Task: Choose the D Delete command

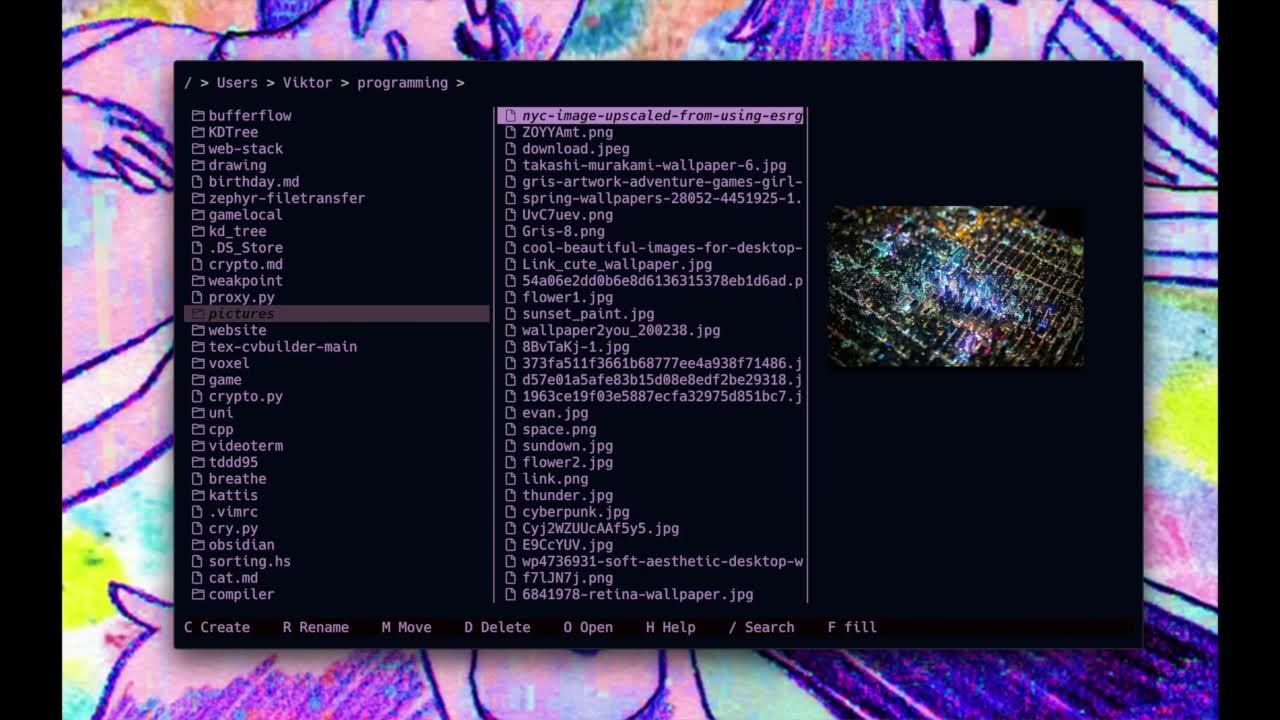Action: (497, 627)
